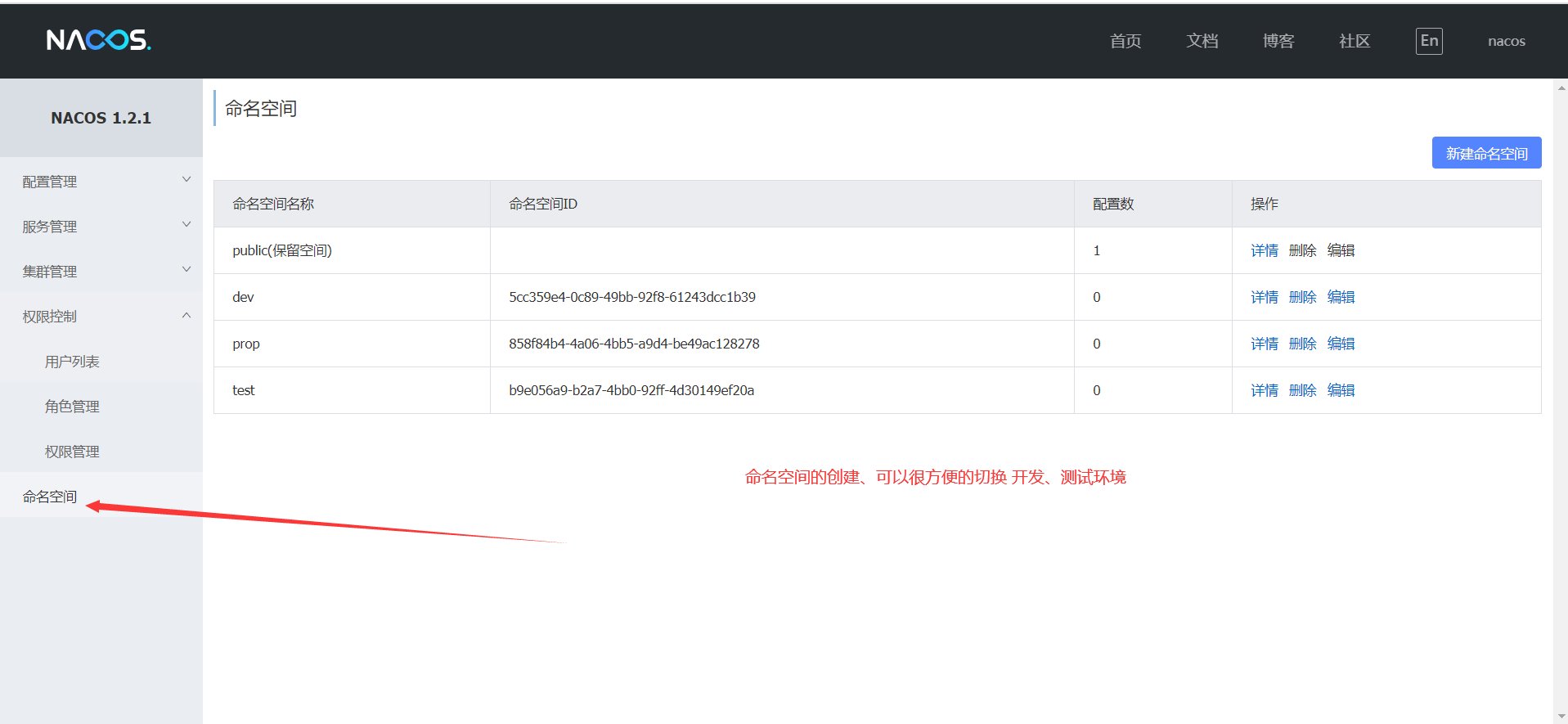Click the nacos user account label
1568x724 pixels.
pos(1506,41)
